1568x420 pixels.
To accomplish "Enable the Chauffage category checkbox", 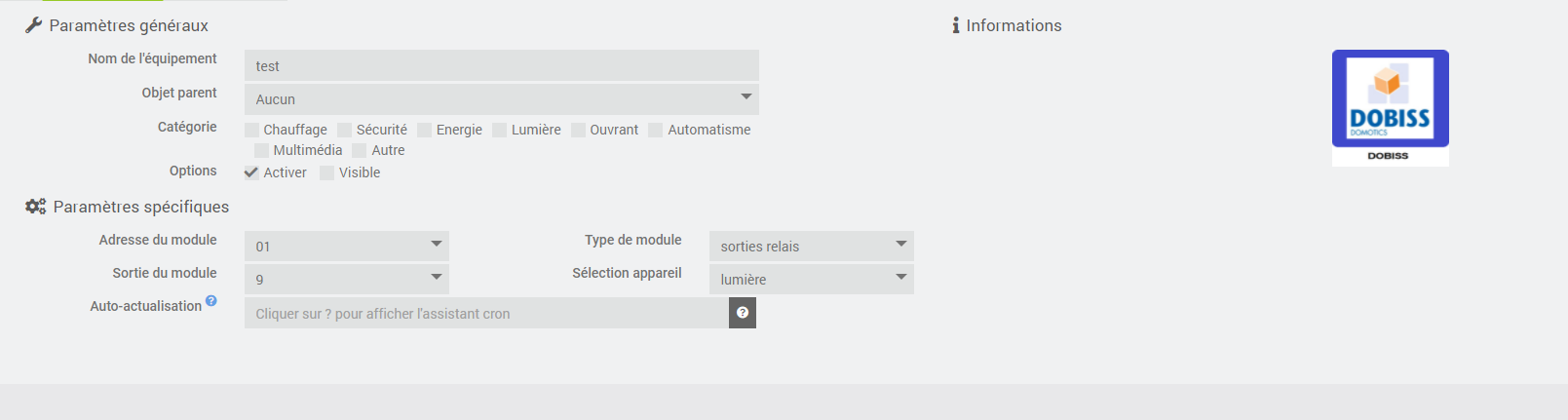I will pyautogui.click(x=252, y=131).
